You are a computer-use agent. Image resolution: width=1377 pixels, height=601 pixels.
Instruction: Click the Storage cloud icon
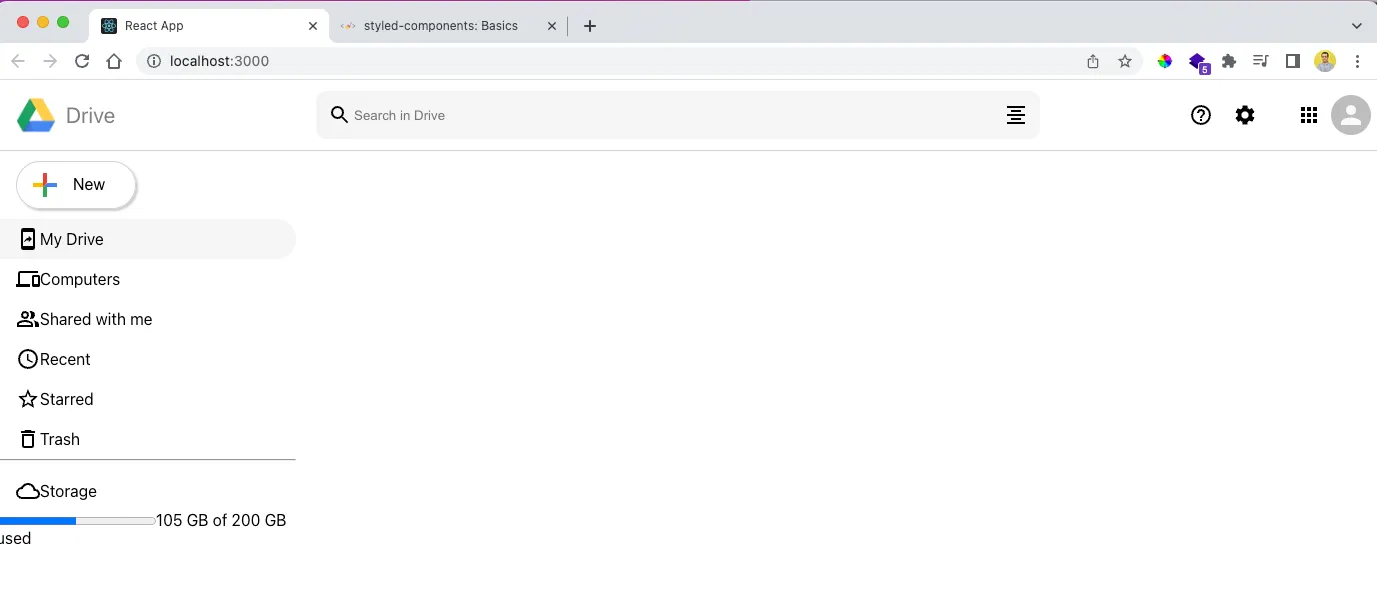[x=28, y=491]
